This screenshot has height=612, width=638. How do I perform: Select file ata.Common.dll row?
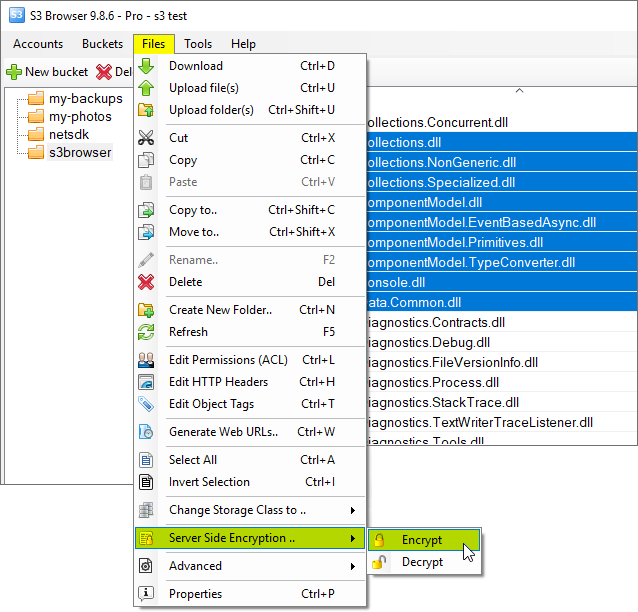pyautogui.click(x=502, y=302)
